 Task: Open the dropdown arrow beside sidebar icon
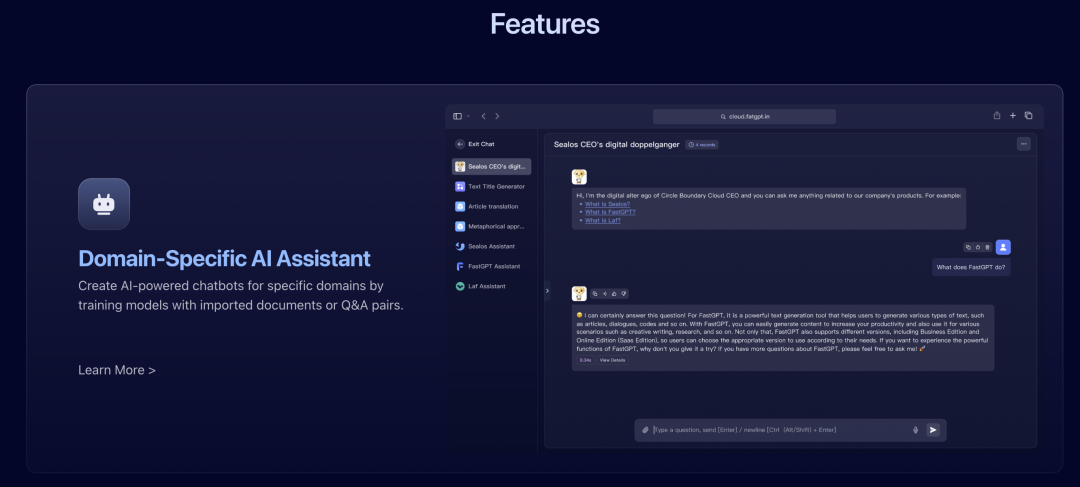pos(468,116)
